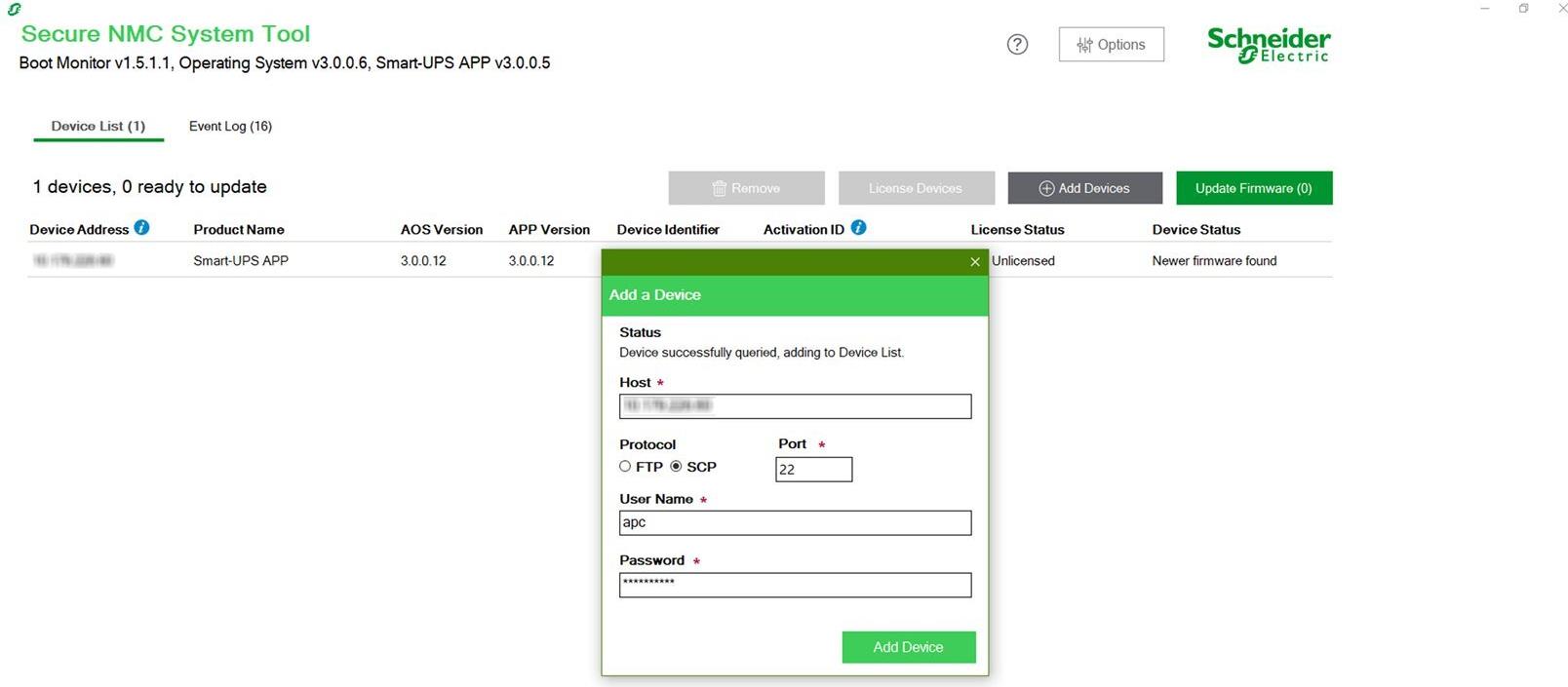This screenshot has height=687, width=1568.
Task: Click the Schneider Electric logo
Action: point(1268,45)
